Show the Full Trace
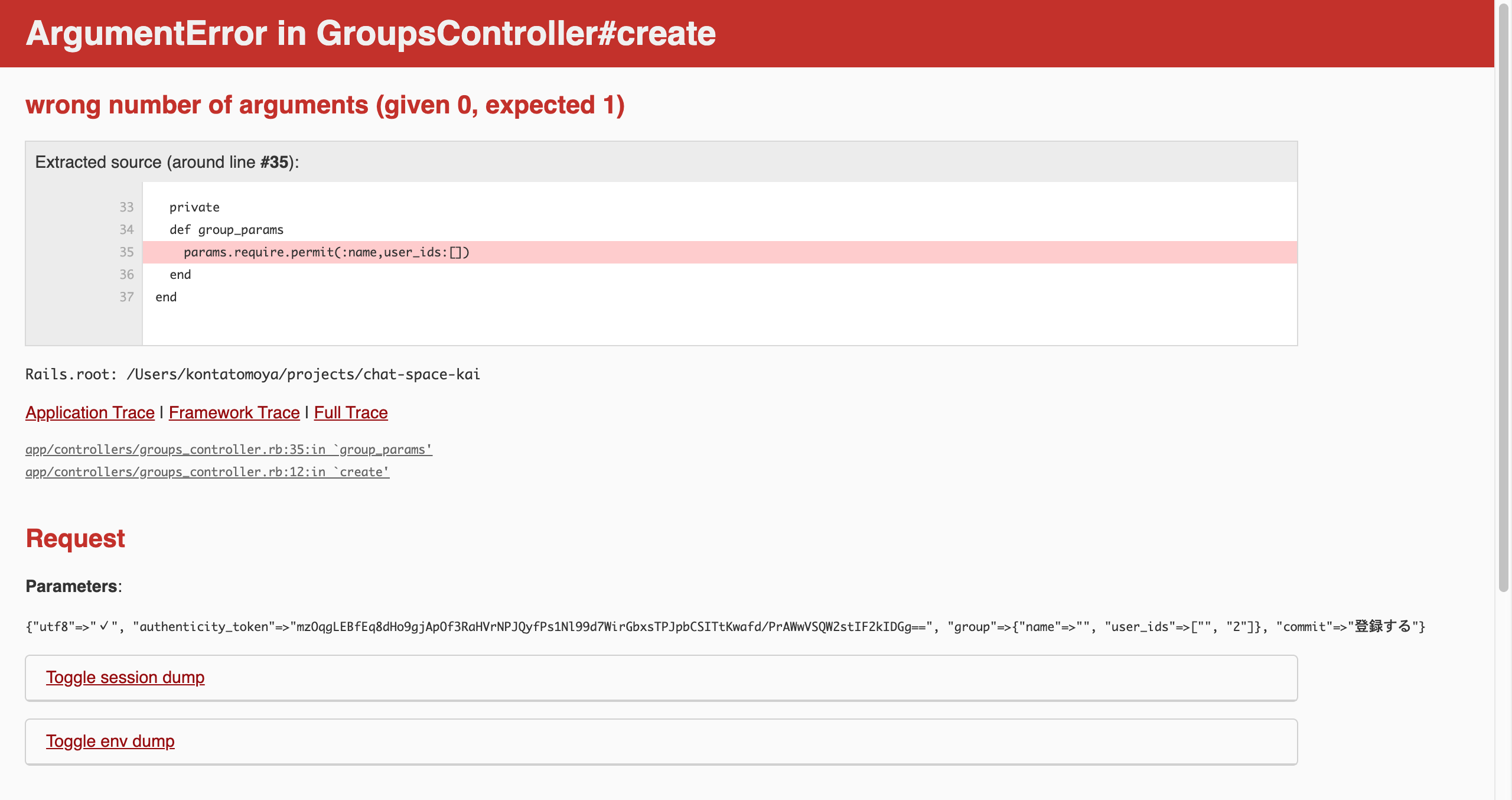 [x=350, y=412]
